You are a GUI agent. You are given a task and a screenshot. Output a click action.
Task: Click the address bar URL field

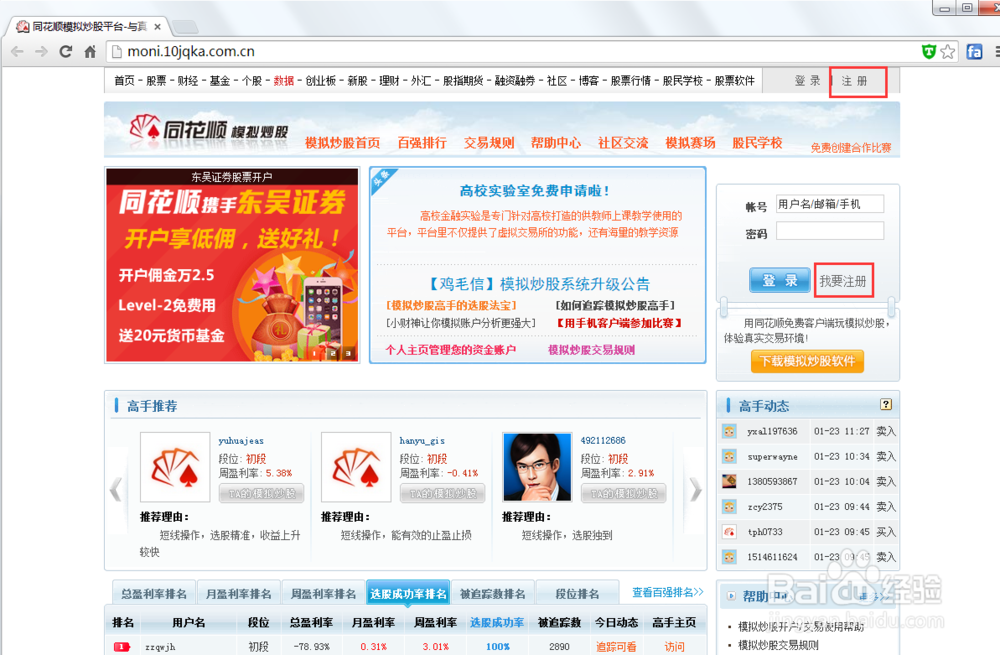[510, 52]
